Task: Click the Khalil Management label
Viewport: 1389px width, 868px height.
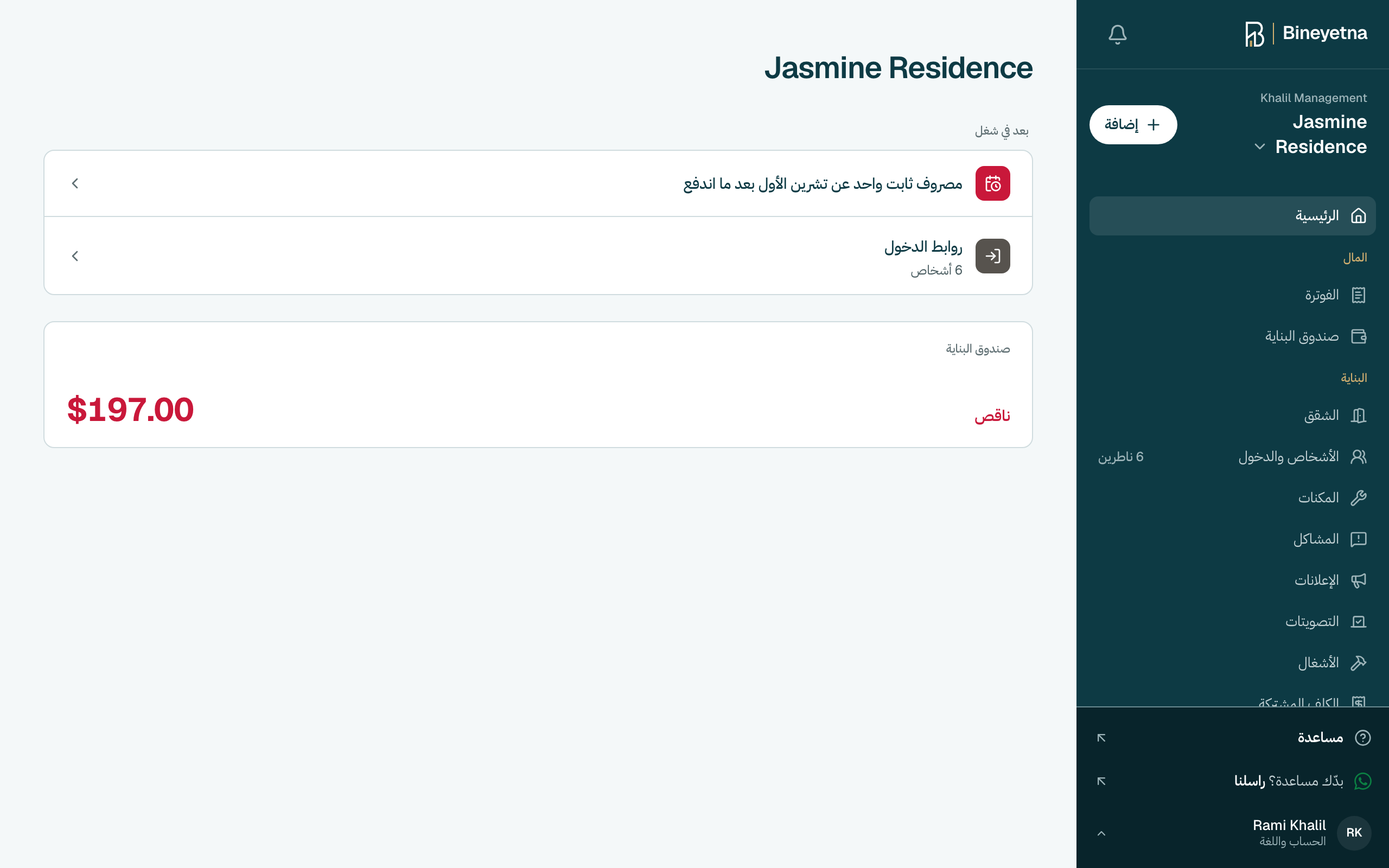Action: pyautogui.click(x=1313, y=98)
